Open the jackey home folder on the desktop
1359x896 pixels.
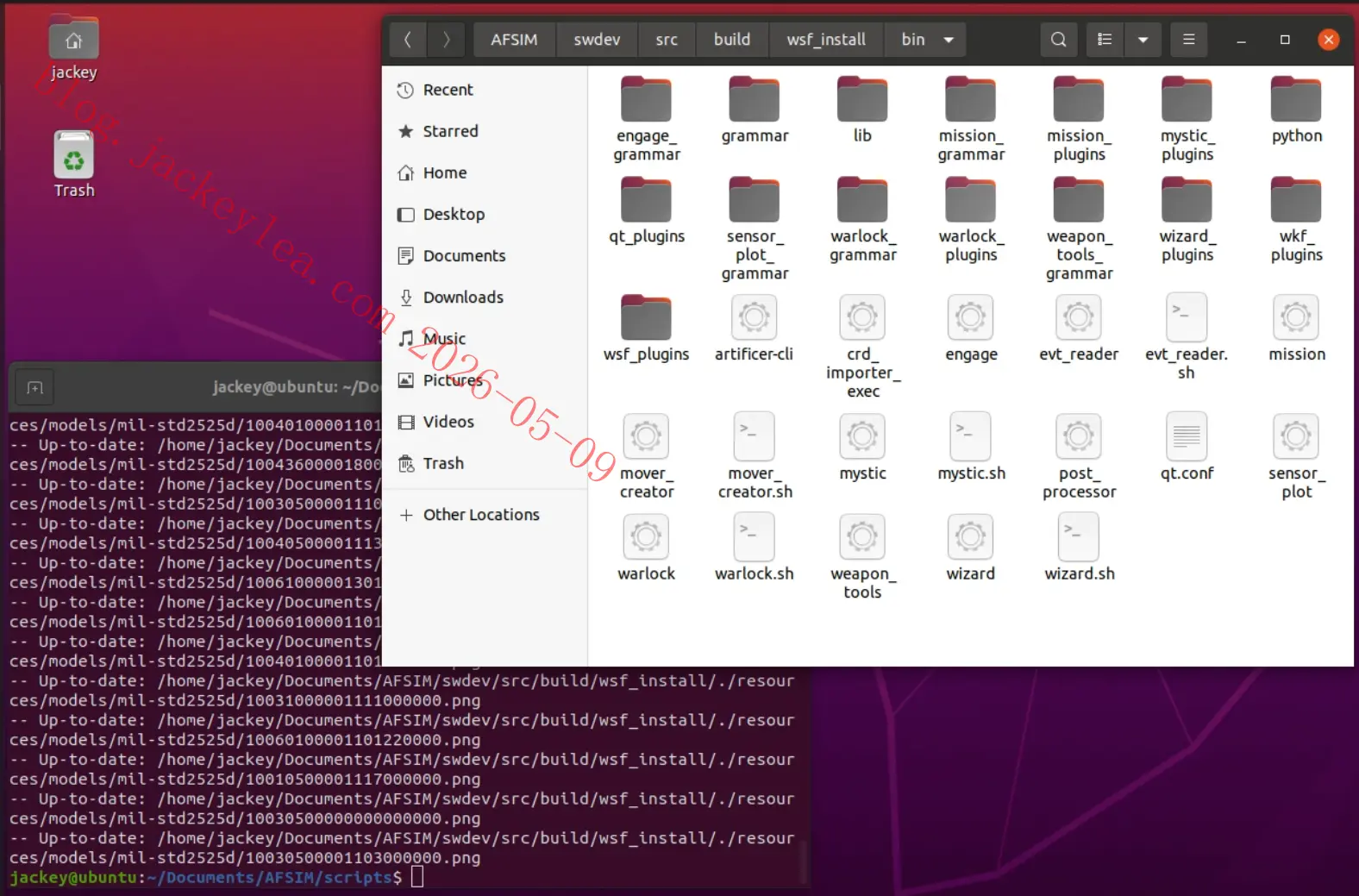tap(73, 49)
